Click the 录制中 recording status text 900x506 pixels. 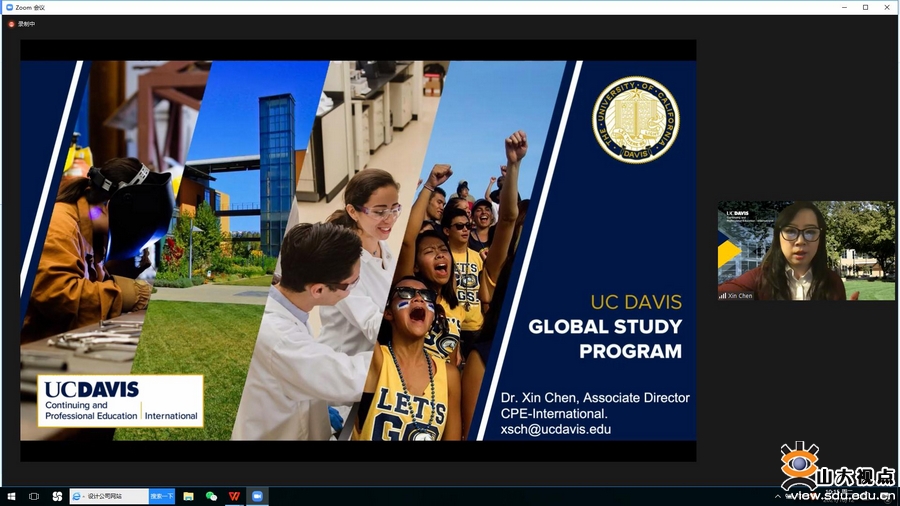click(x=26, y=24)
